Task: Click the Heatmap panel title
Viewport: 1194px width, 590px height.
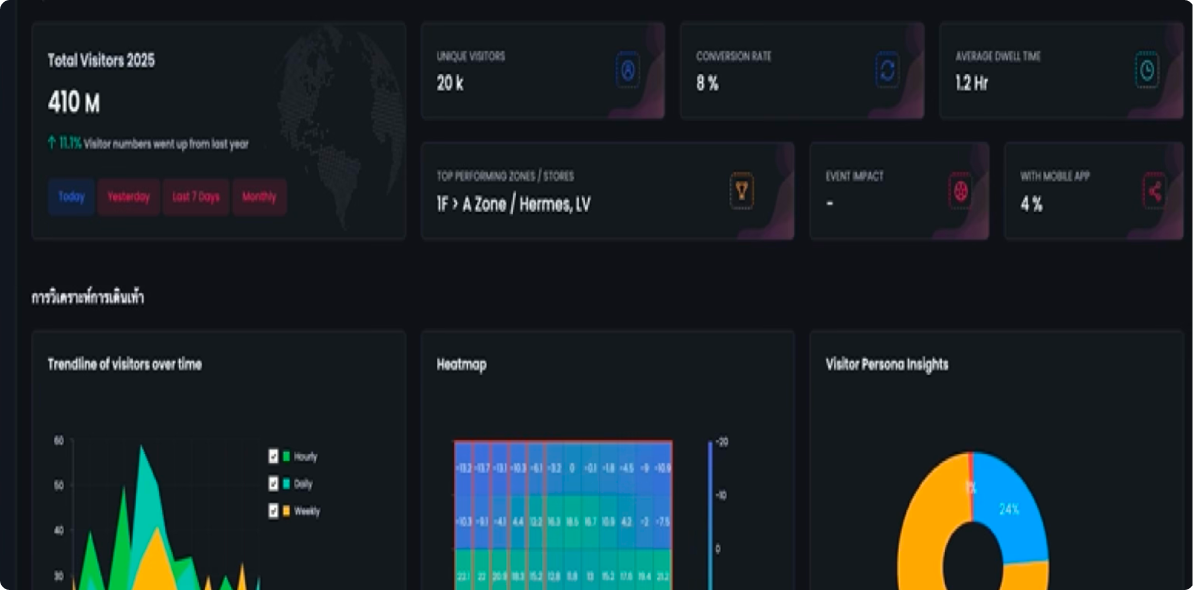Action: point(461,365)
